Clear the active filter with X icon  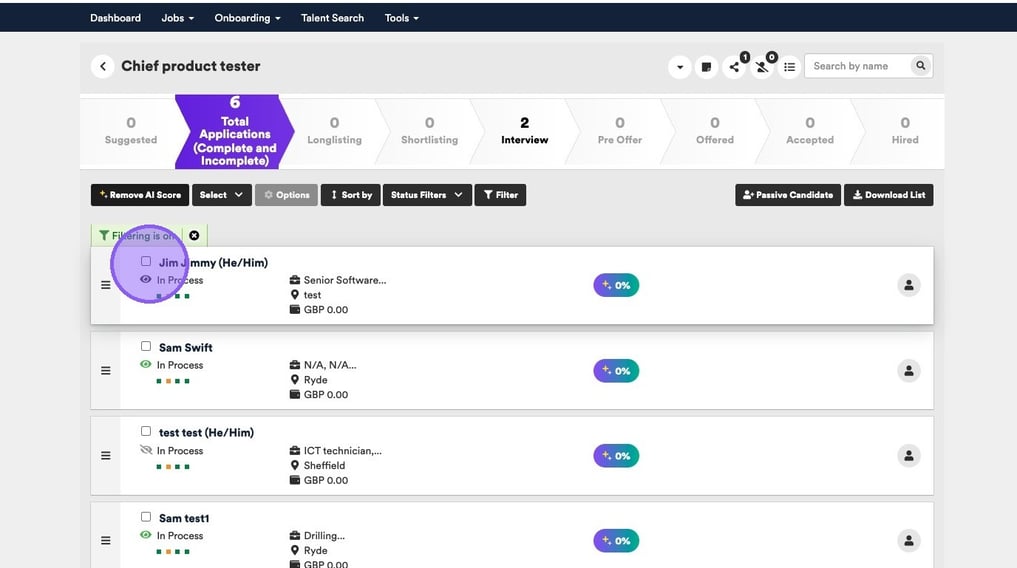coord(194,236)
